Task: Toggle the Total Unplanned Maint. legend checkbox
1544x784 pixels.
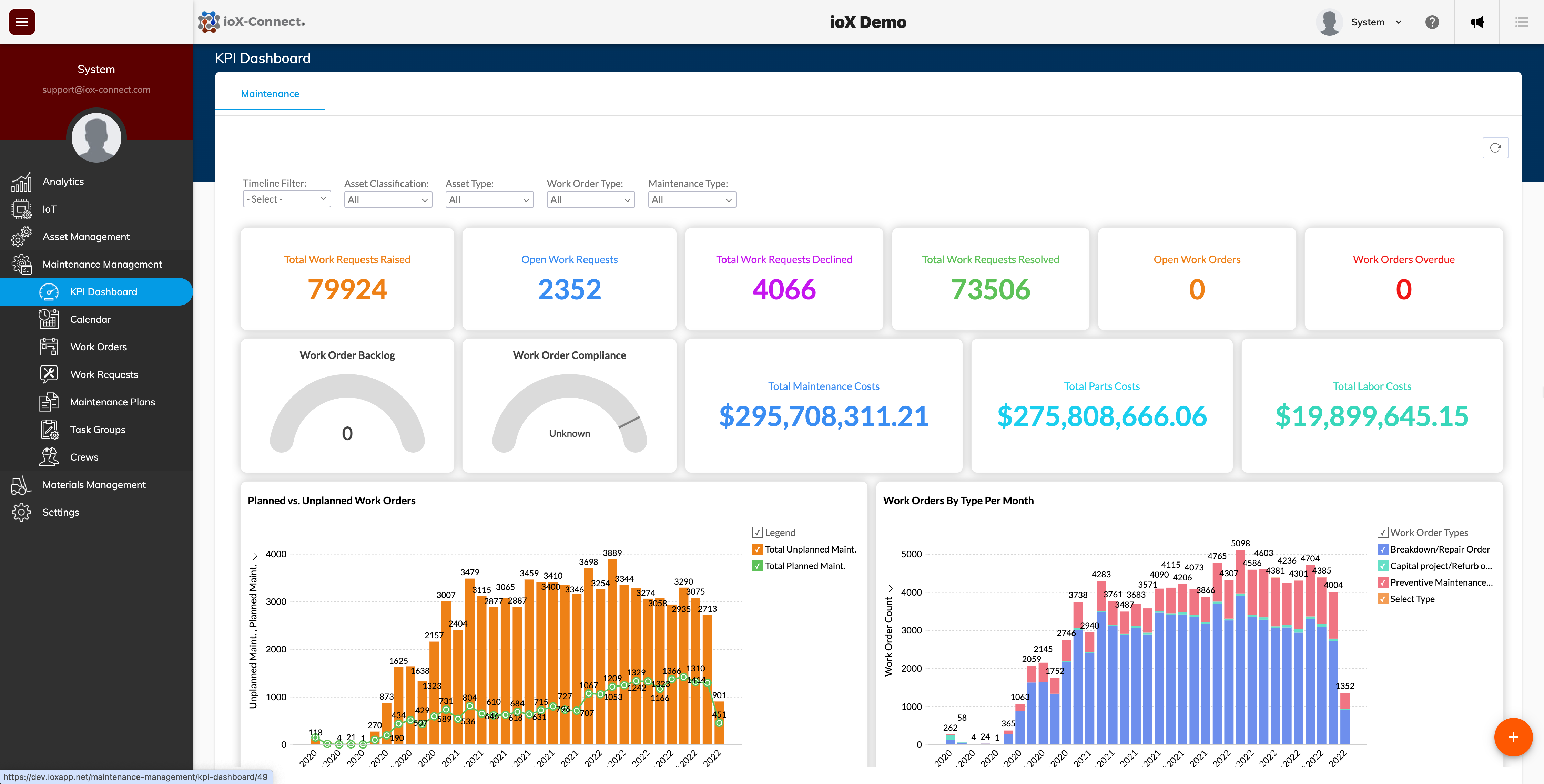Action: pyautogui.click(x=758, y=549)
